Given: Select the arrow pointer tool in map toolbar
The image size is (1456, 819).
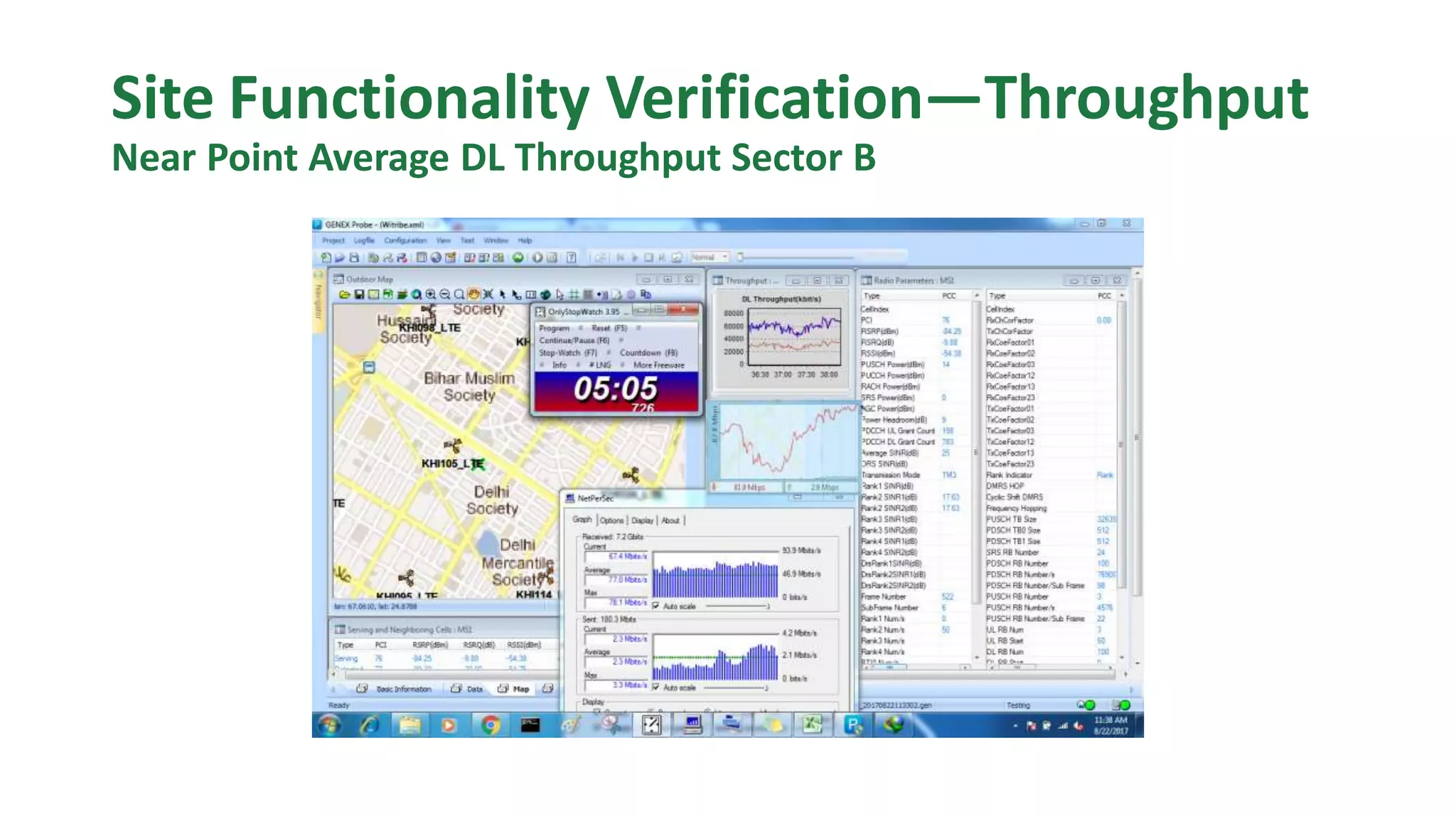Looking at the screenshot, I should (503, 294).
